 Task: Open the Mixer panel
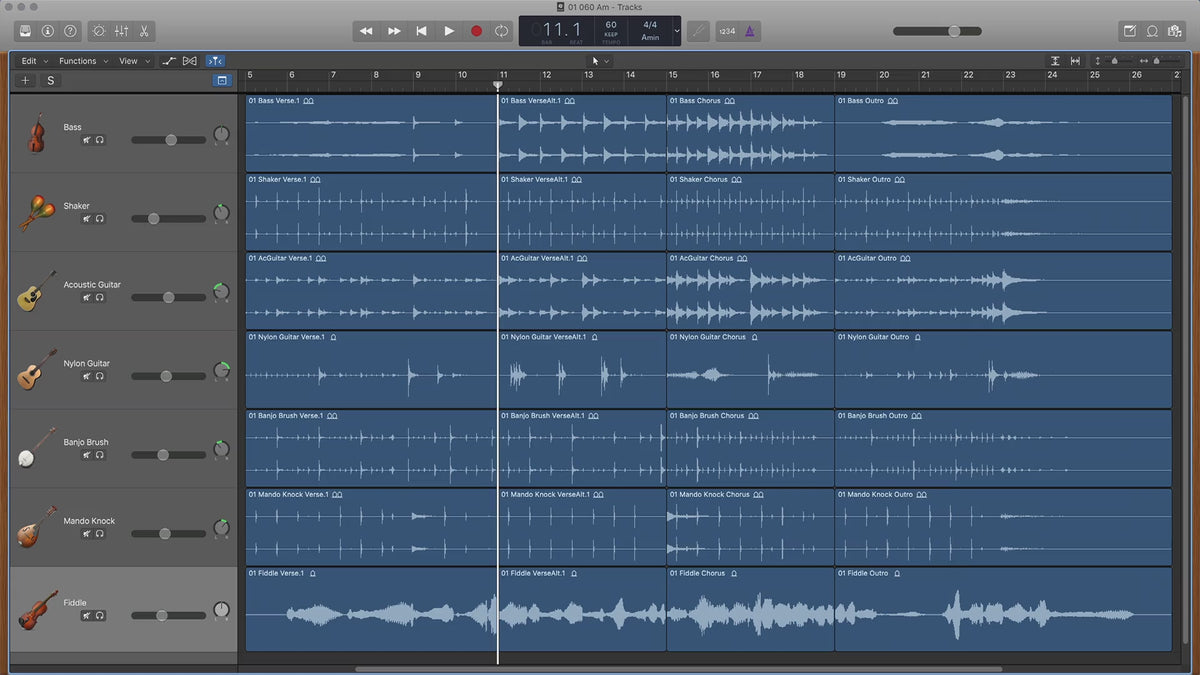coord(122,31)
